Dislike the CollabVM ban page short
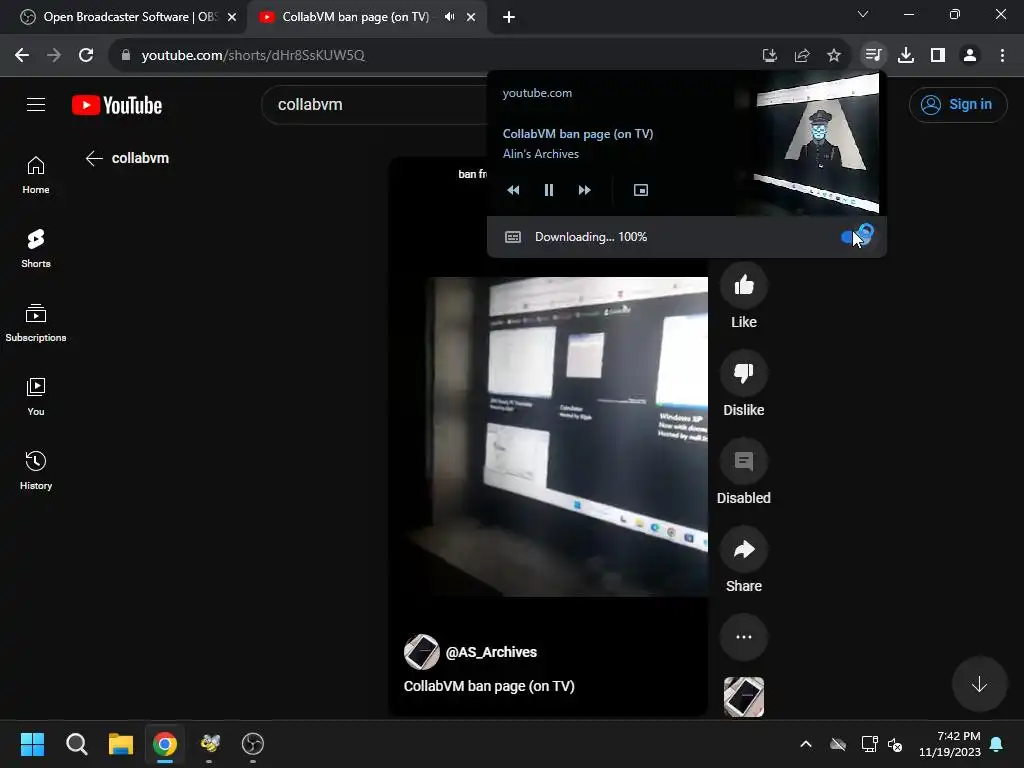The height and width of the screenshot is (768, 1024). tap(744, 373)
